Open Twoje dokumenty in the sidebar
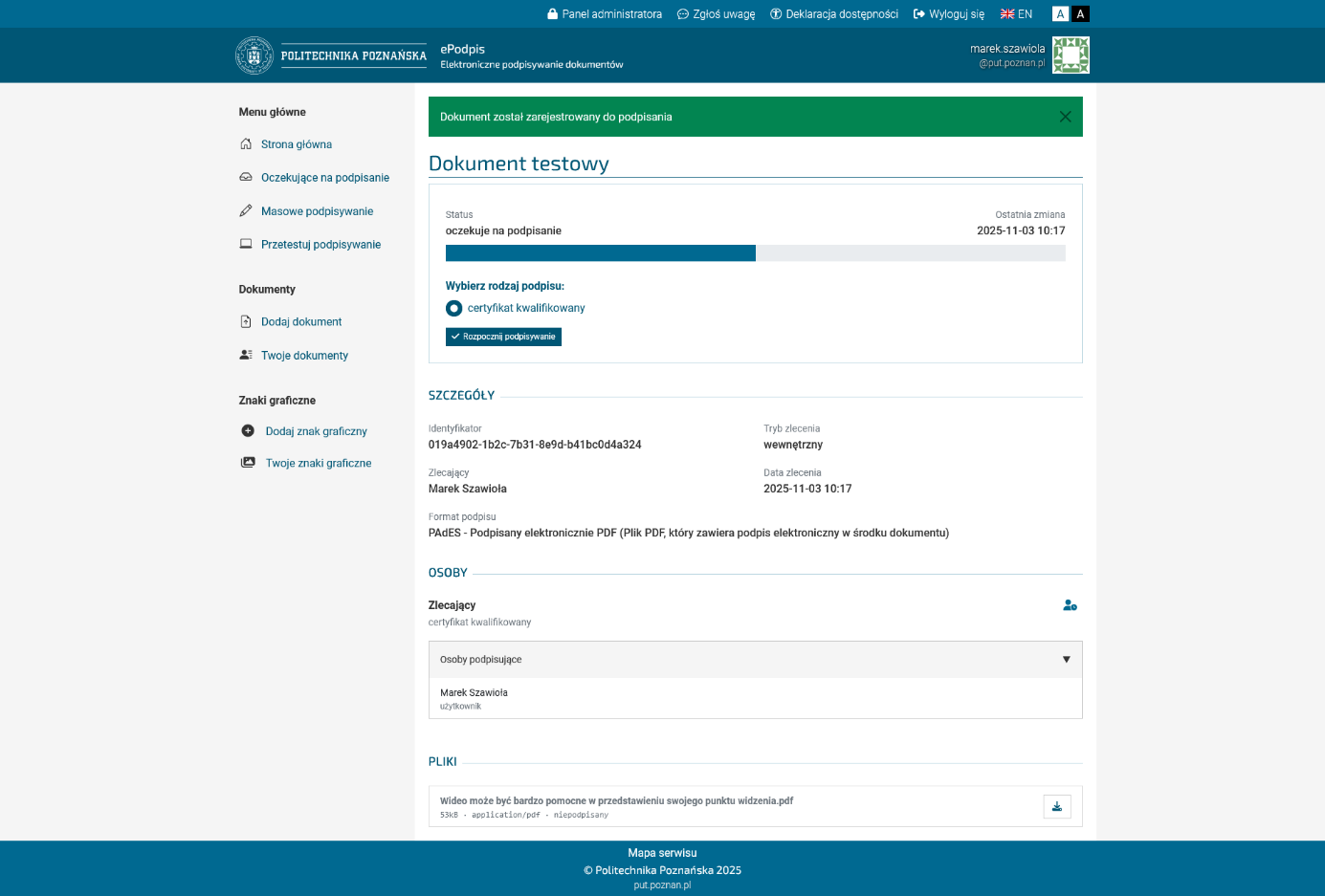The height and width of the screenshot is (896, 1325). pyautogui.click(x=304, y=356)
